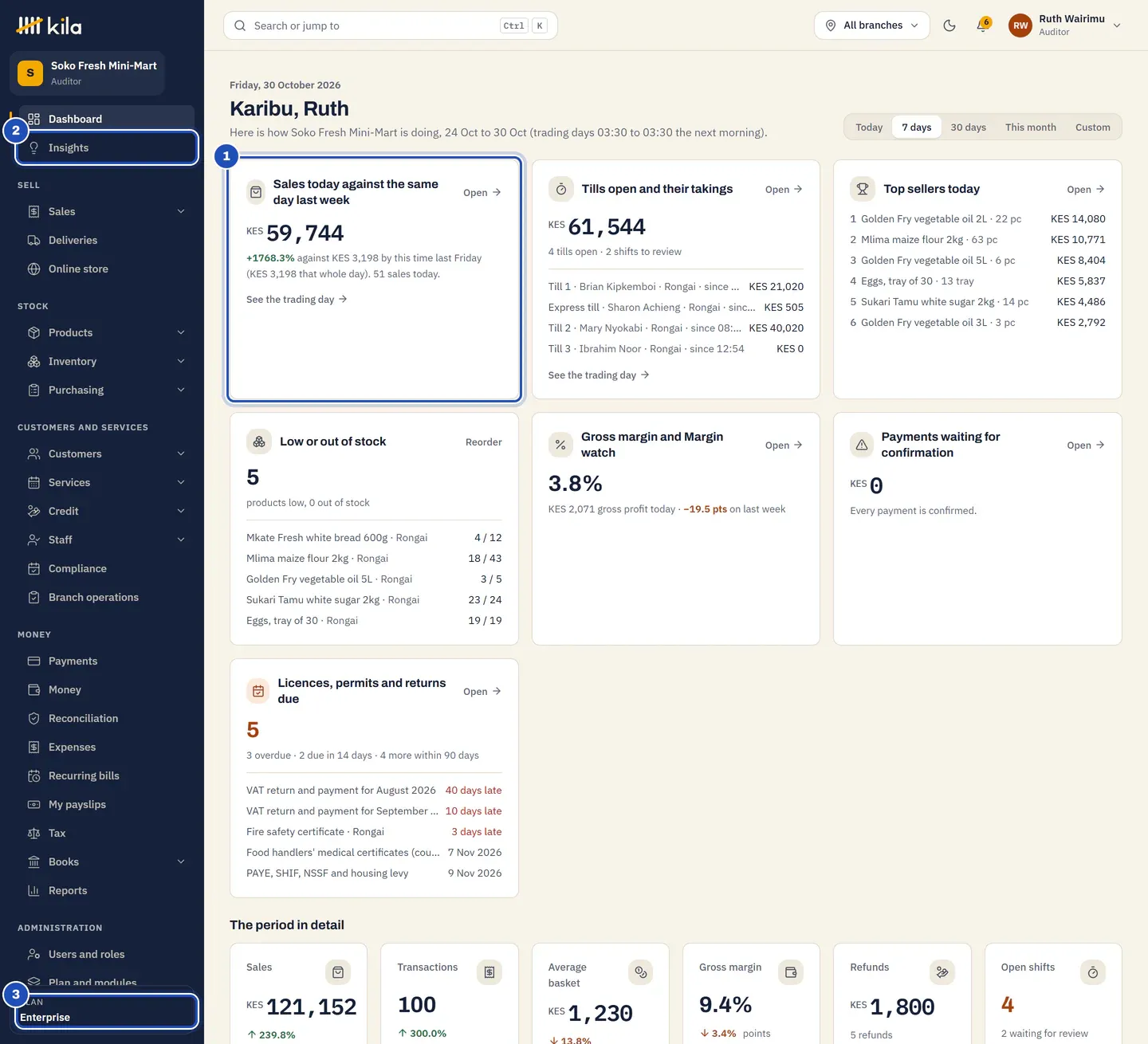Open Users and roles
The height and width of the screenshot is (1044, 1148).
point(107,954)
